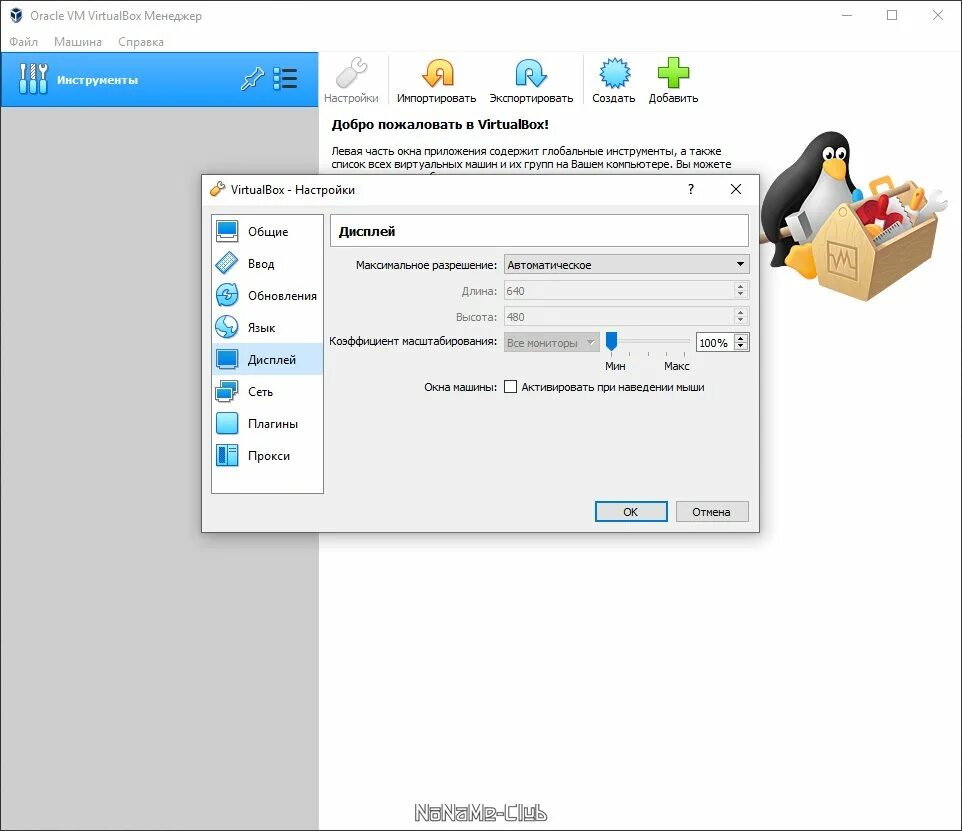This screenshot has width=962, height=831.
Task: Click the Создать toolbar label
Action: (x=614, y=98)
